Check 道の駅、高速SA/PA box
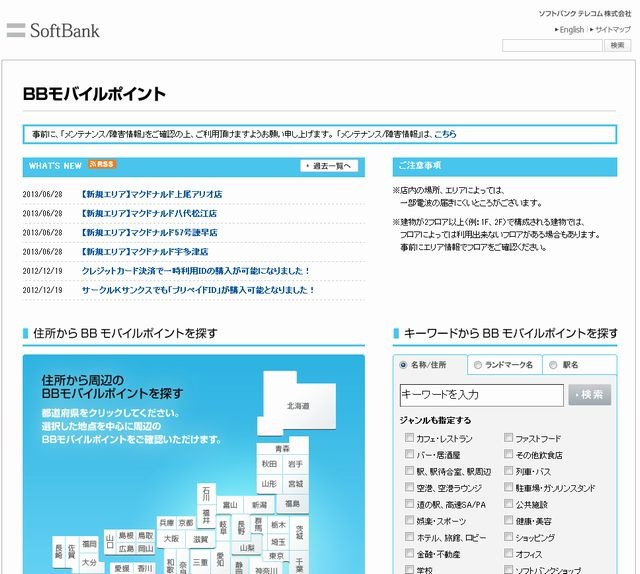Image resolution: width=640 pixels, height=574 pixels. coord(409,503)
